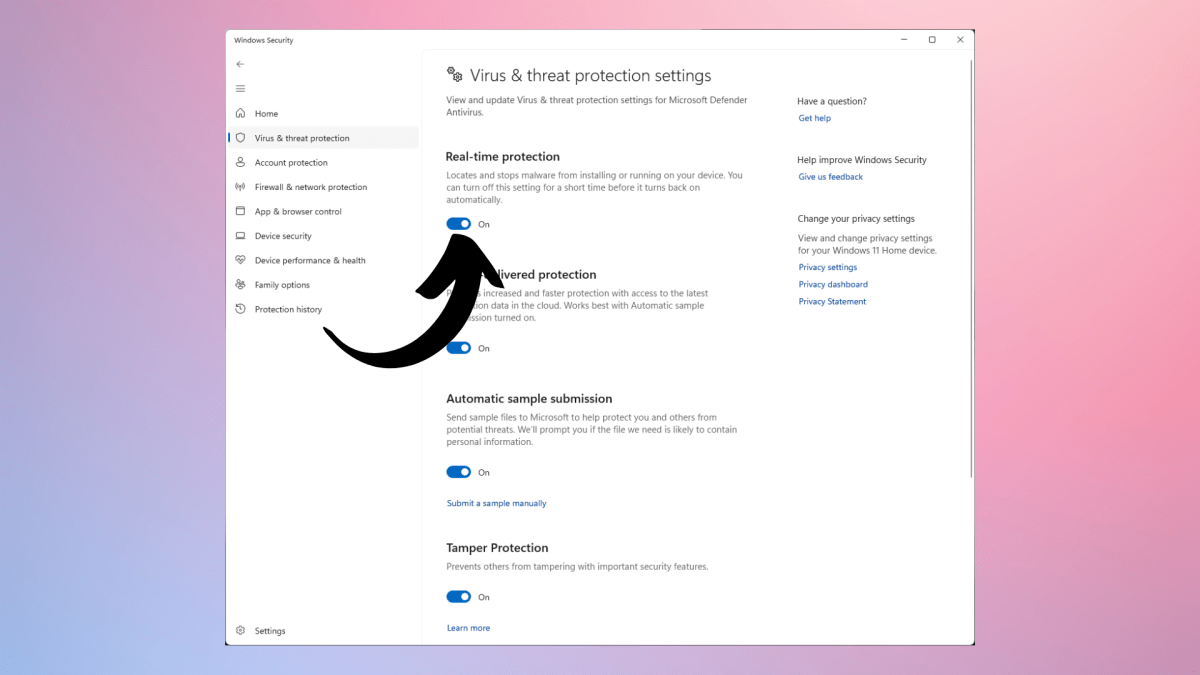1200x675 pixels.
Task: Click the Virus & threat protection settings title
Action: pyautogui.click(x=591, y=76)
